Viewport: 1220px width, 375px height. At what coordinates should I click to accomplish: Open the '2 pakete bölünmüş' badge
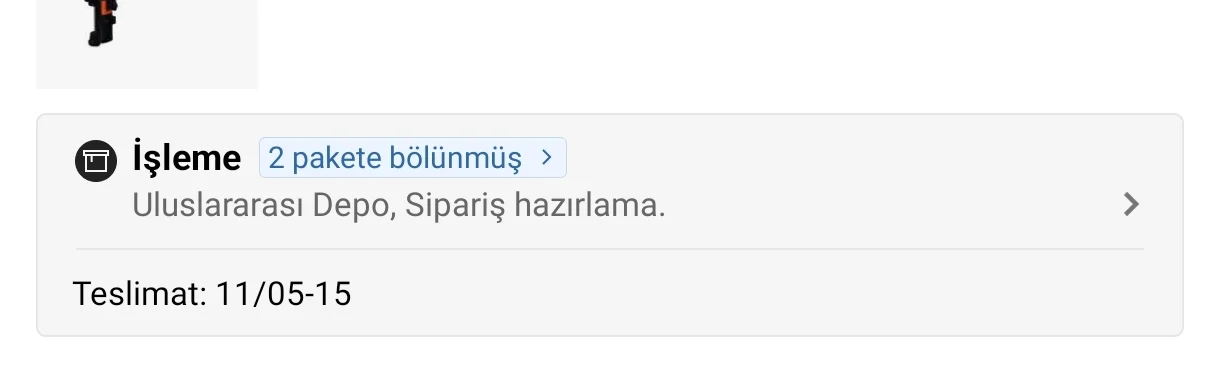pos(412,158)
